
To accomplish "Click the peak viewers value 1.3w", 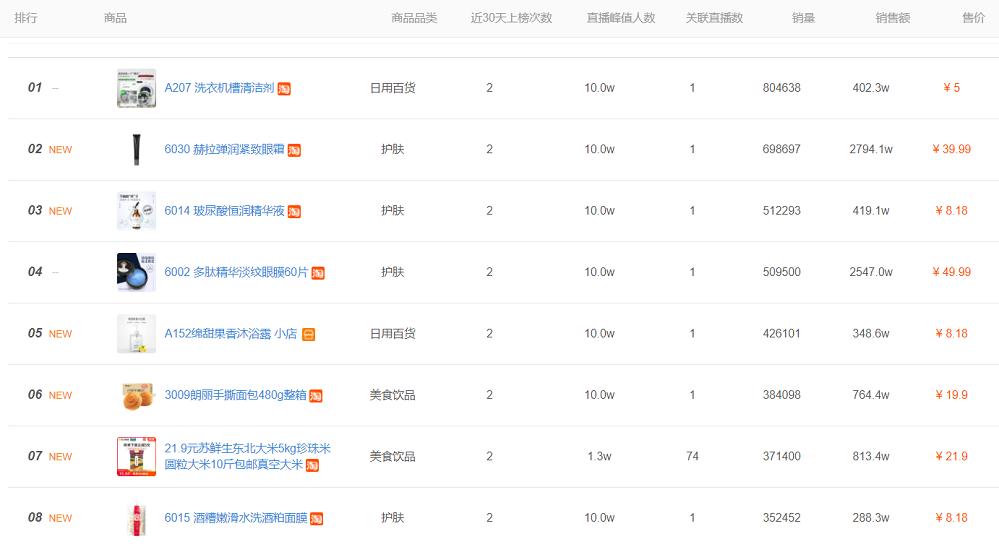I will pyautogui.click(x=600, y=457).
